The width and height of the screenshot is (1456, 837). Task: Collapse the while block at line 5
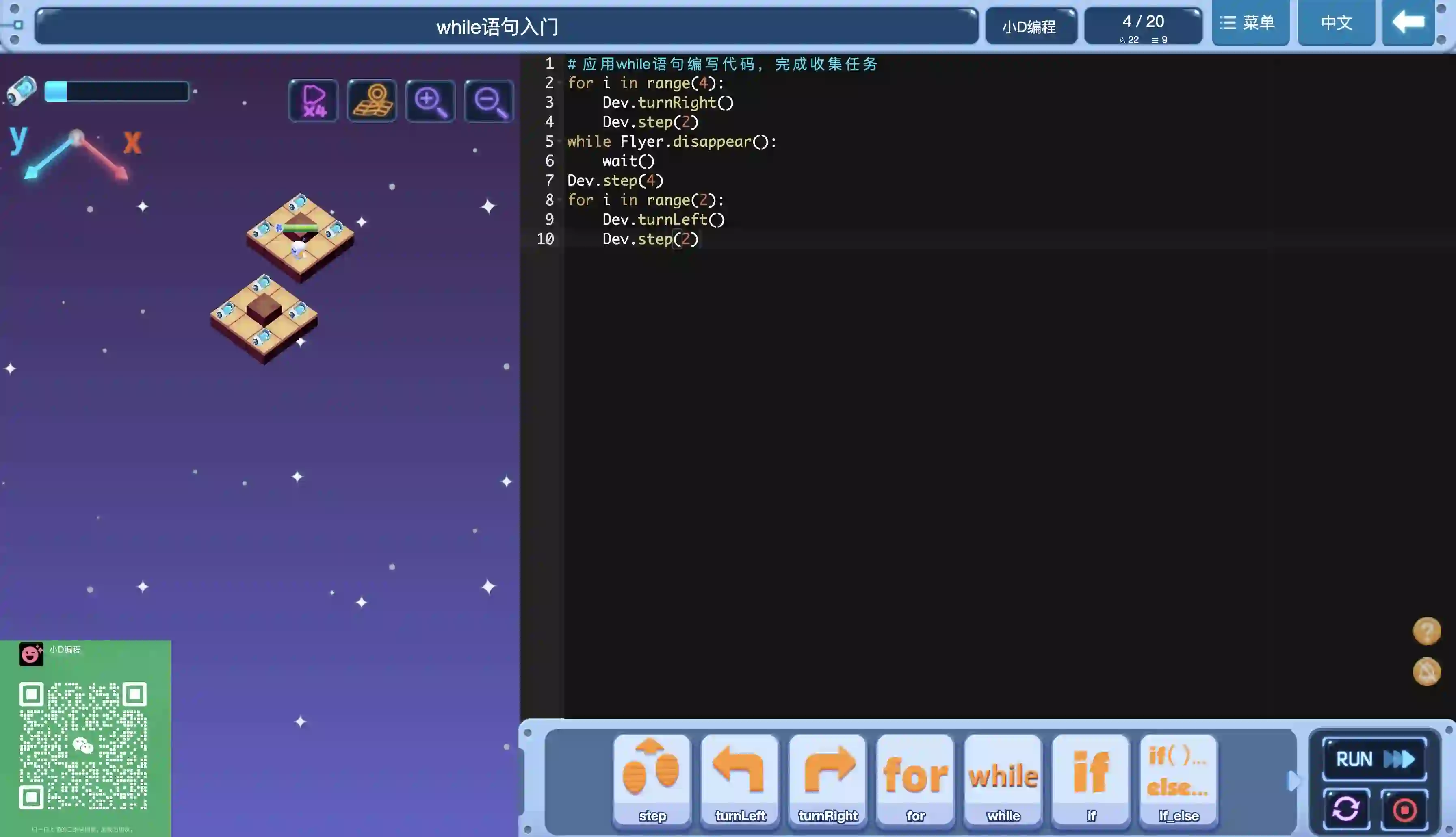pyautogui.click(x=560, y=142)
